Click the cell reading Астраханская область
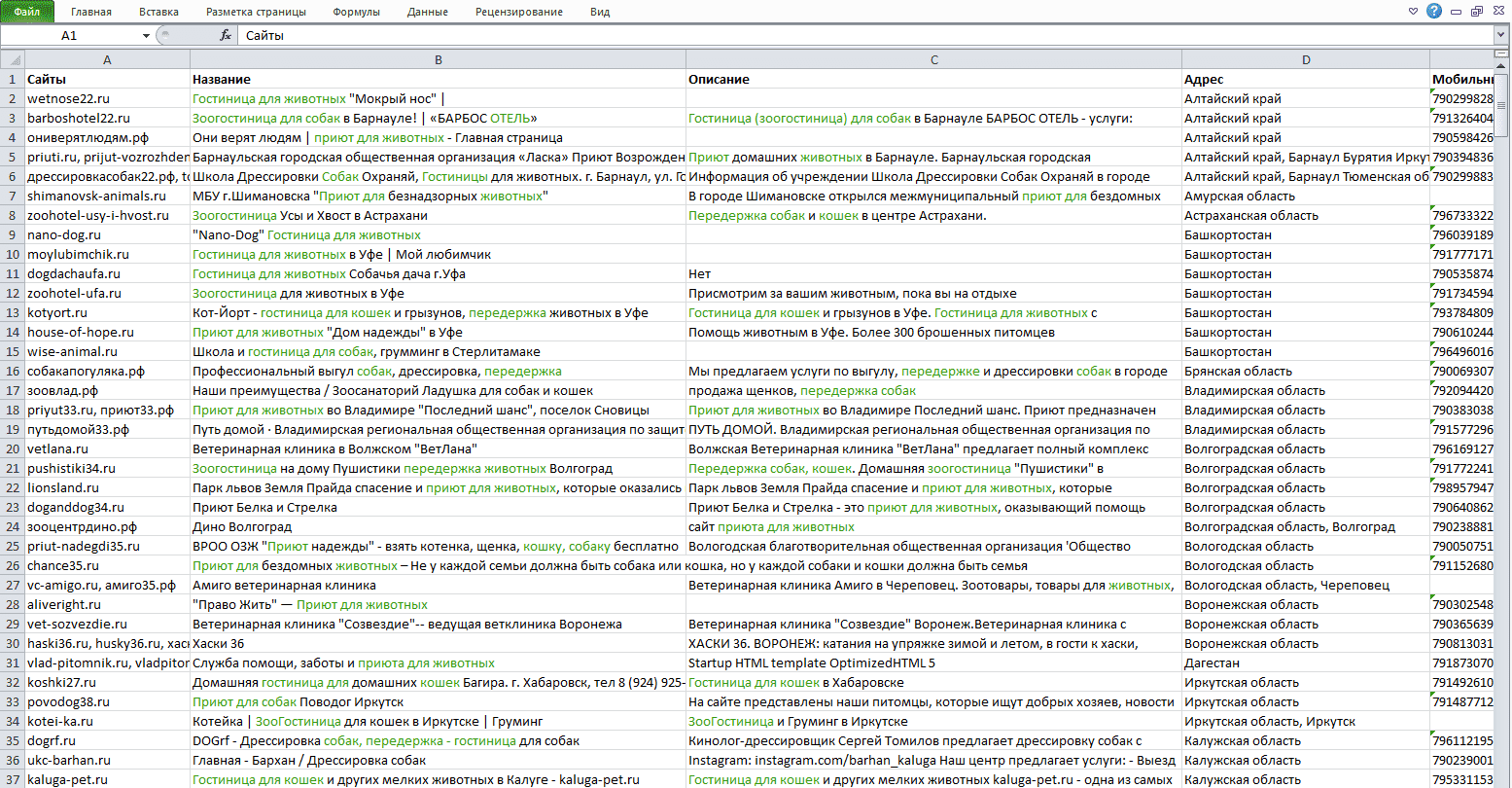The width and height of the screenshot is (1512, 788). click(x=1306, y=215)
